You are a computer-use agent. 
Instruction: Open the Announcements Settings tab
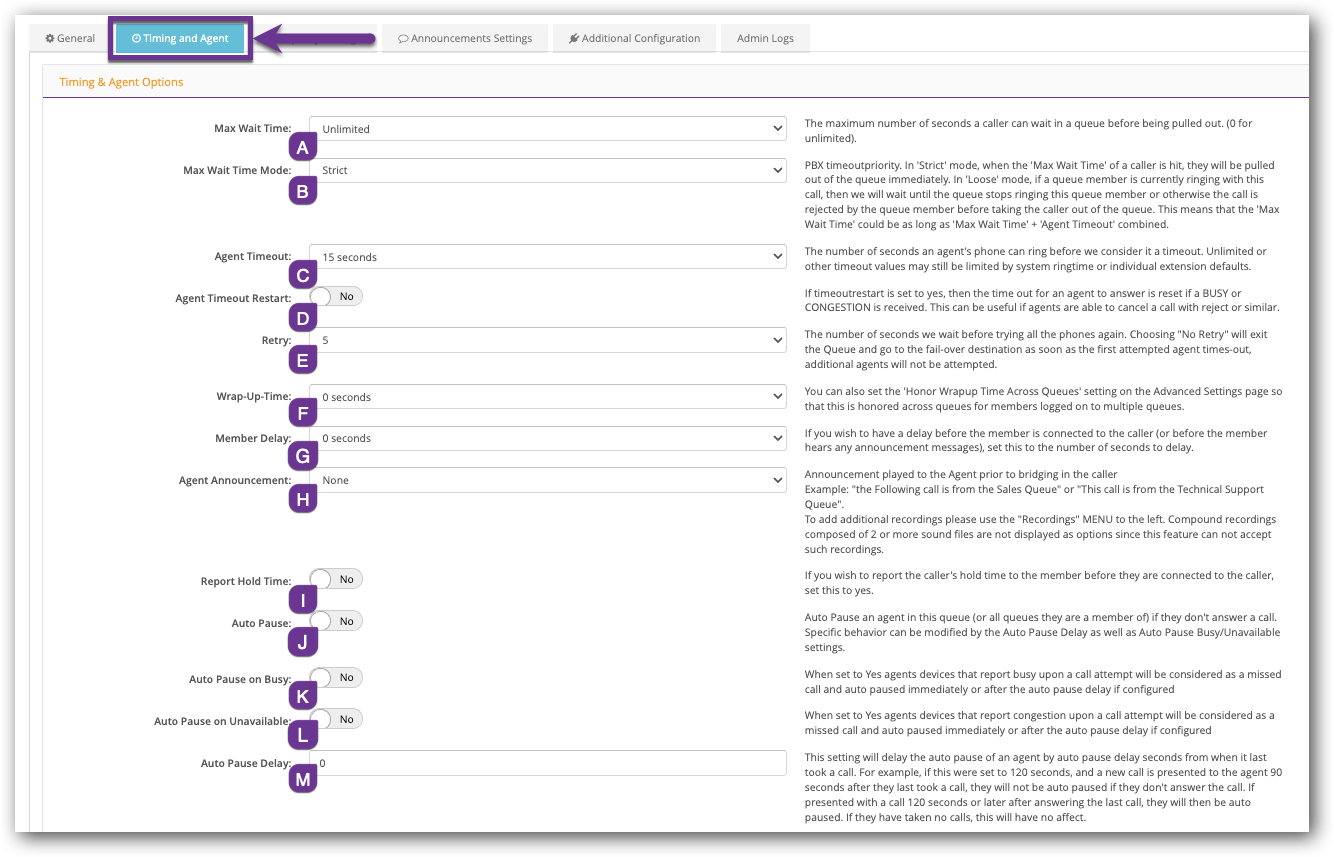464,38
